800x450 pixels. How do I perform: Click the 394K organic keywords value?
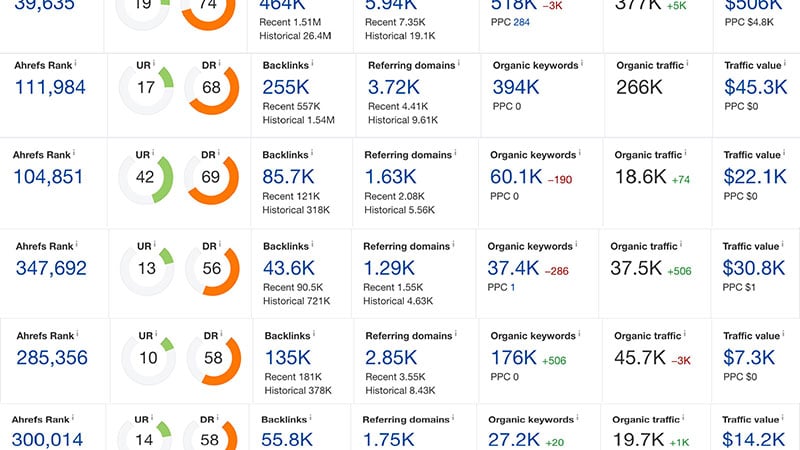click(516, 87)
